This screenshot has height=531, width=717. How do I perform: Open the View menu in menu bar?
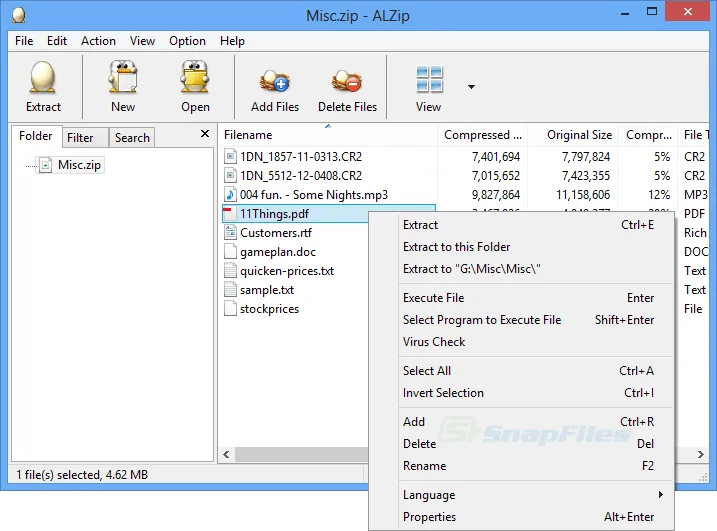(x=142, y=41)
